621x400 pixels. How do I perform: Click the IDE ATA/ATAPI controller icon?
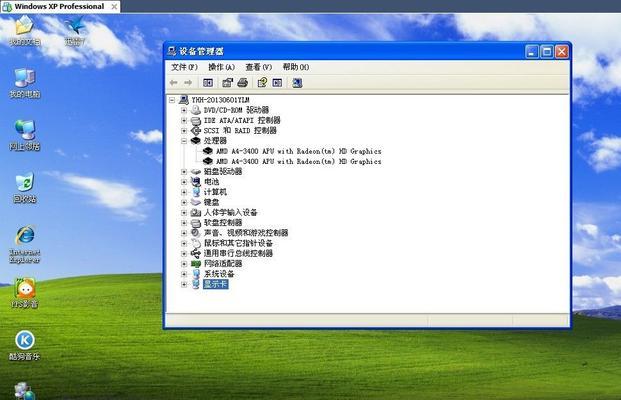click(196, 120)
